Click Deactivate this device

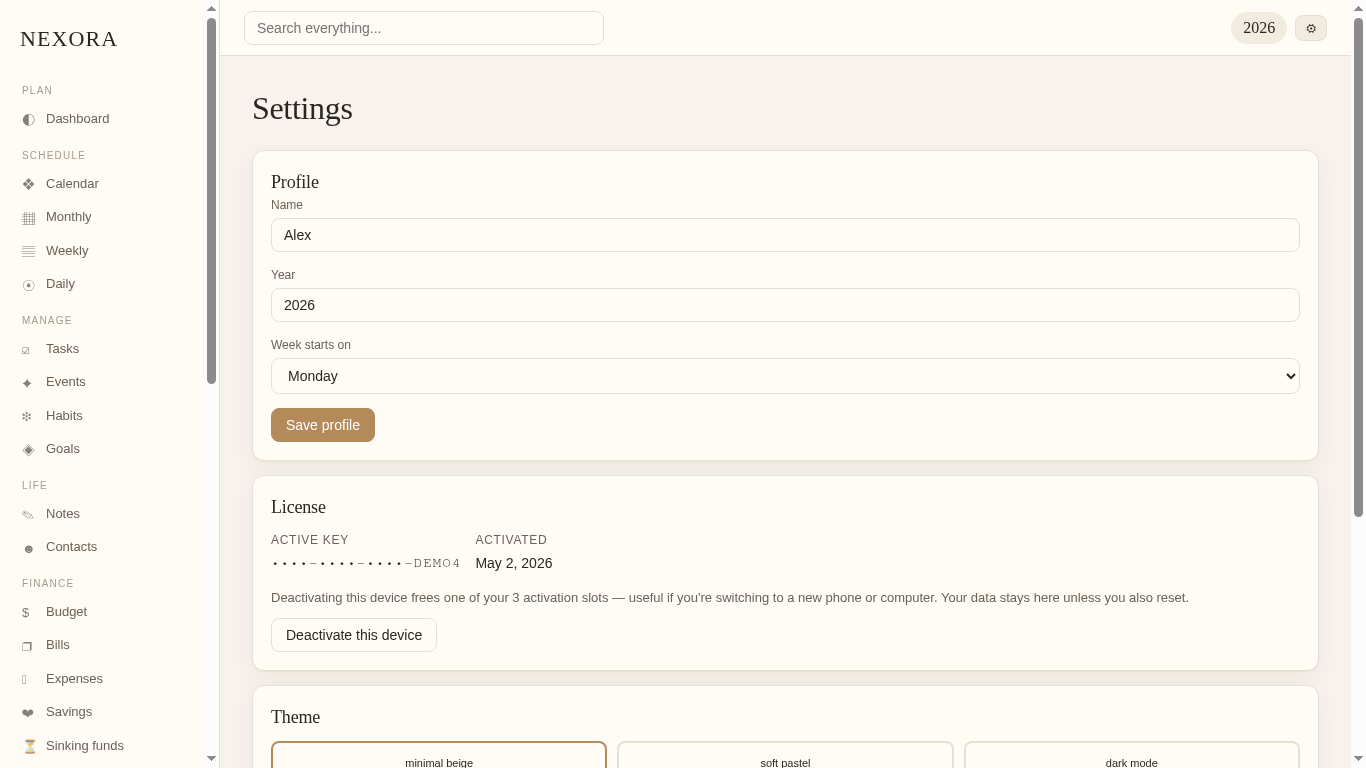pyautogui.click(x=354, y=635)
